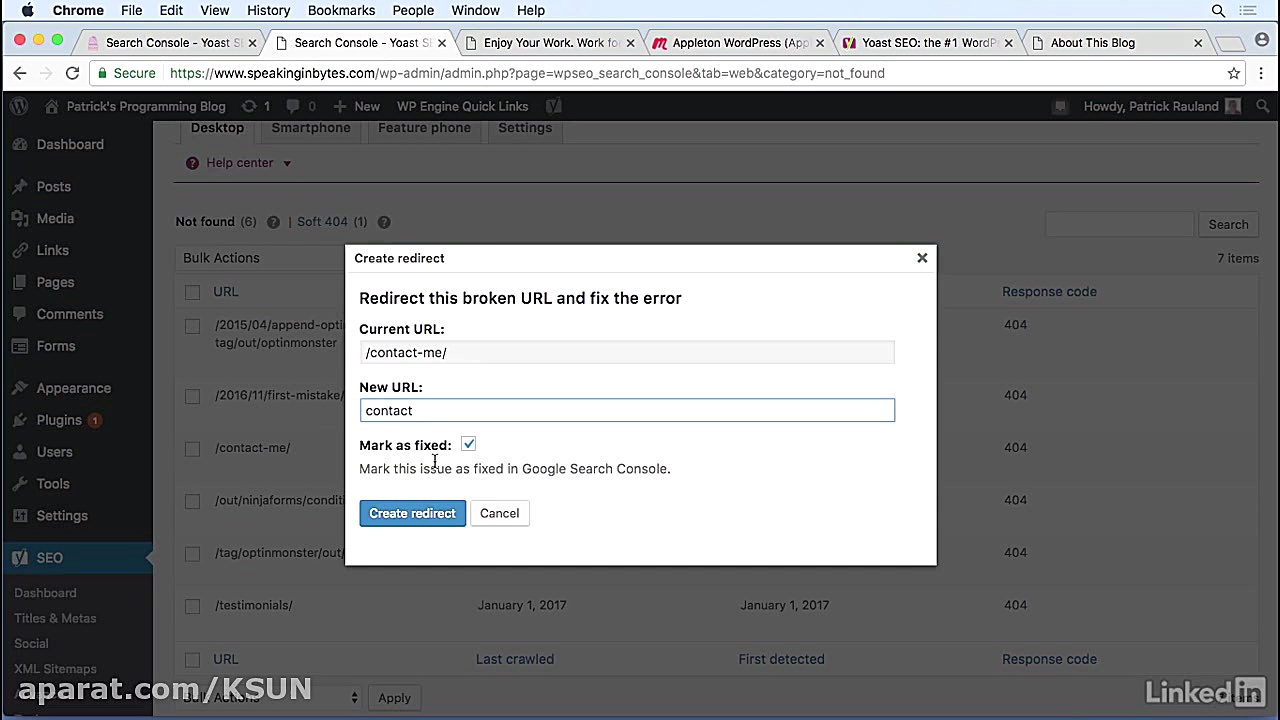Select the /2015/04/append-opti row checkbox

tap(192, 325)
